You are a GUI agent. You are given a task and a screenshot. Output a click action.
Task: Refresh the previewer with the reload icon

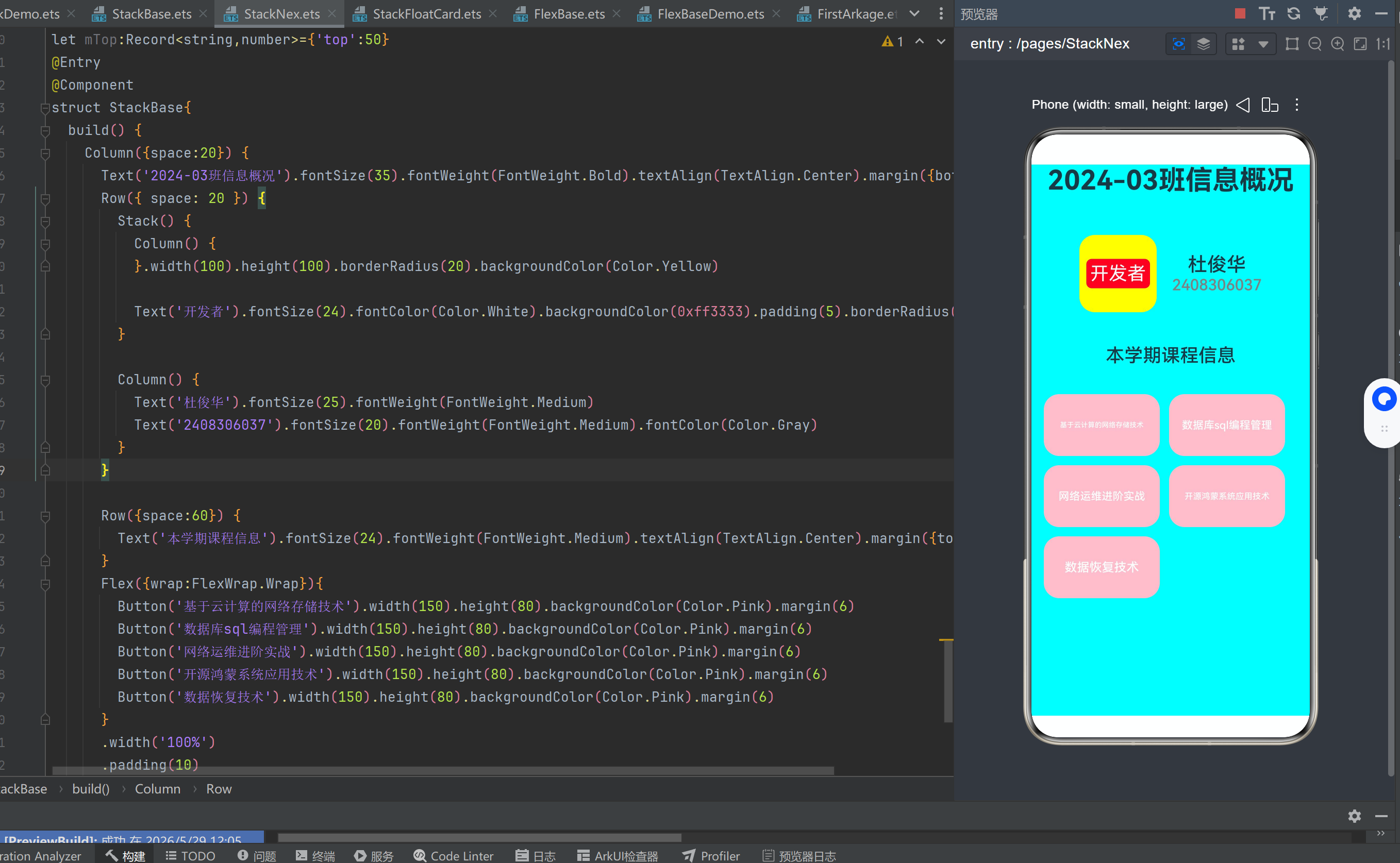coord(1294,14)
